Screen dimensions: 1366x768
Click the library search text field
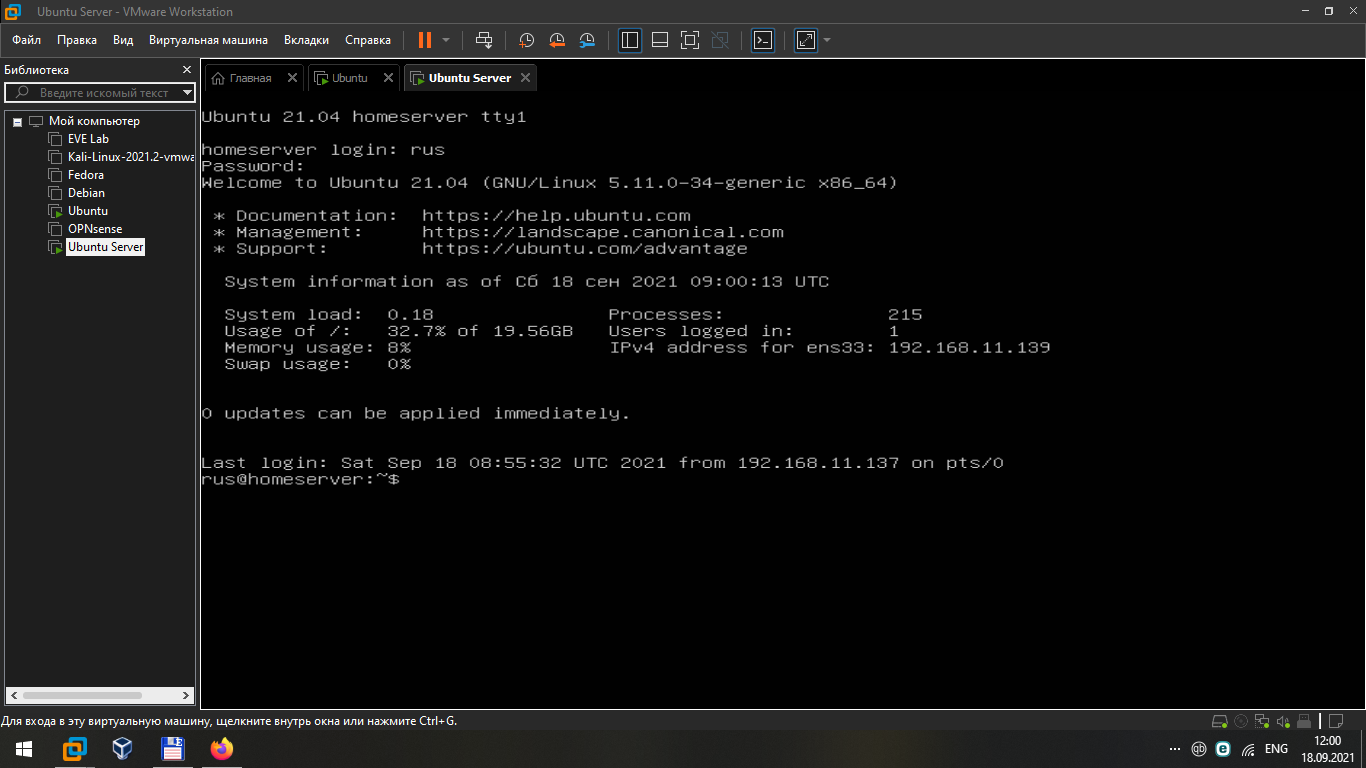[98, 93]
